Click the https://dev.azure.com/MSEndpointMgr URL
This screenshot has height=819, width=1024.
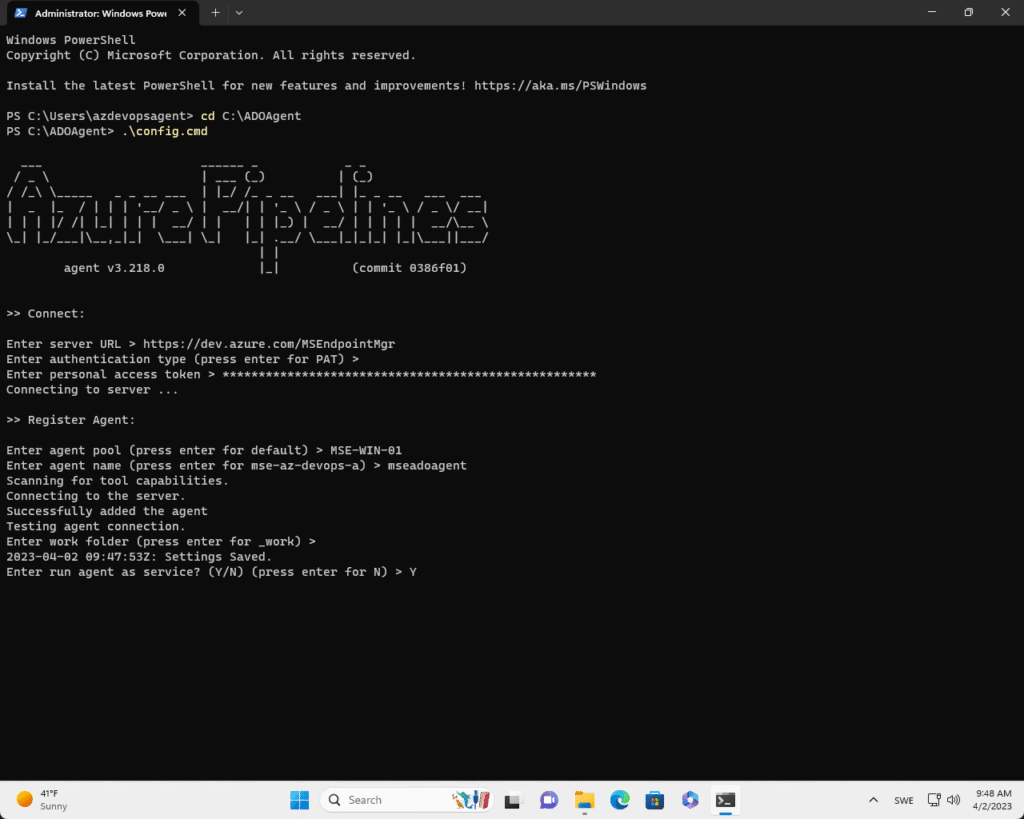(269, 344)
